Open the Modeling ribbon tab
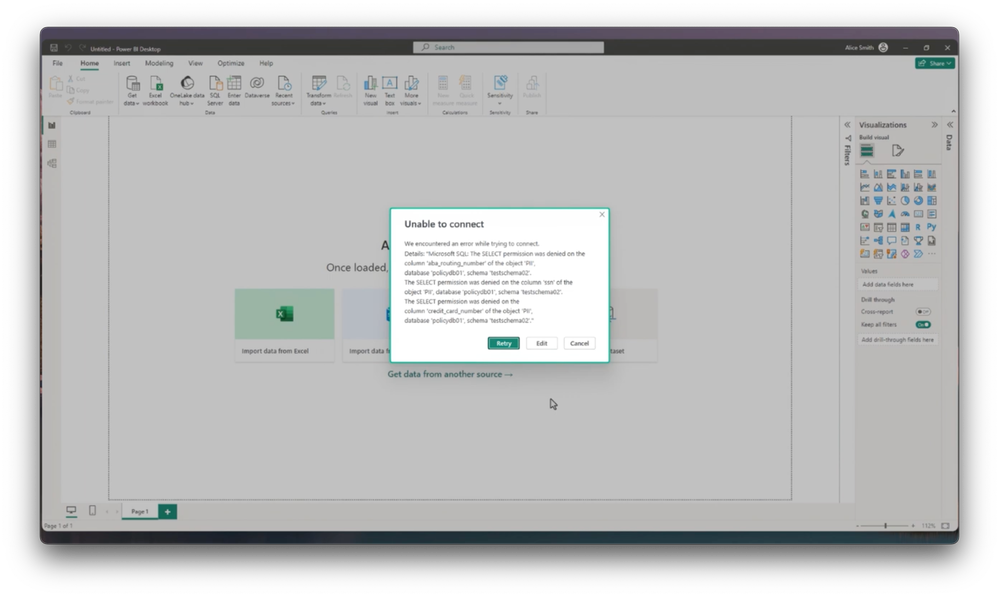Image resolution: width=999 pixels, height=597 pixels. coord(159,63)
